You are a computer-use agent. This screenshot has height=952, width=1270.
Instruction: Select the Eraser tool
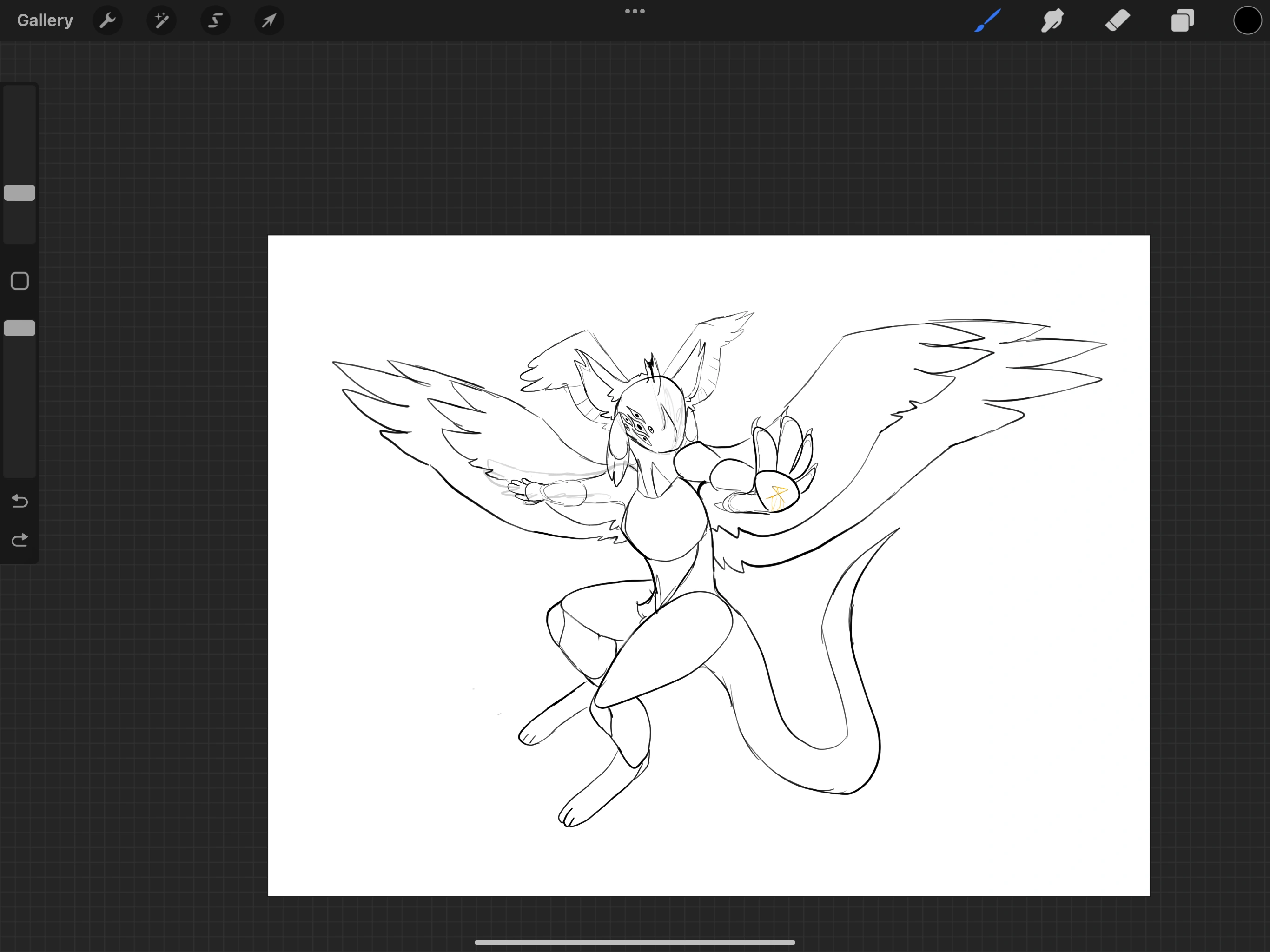click(x=1117, y=20)
